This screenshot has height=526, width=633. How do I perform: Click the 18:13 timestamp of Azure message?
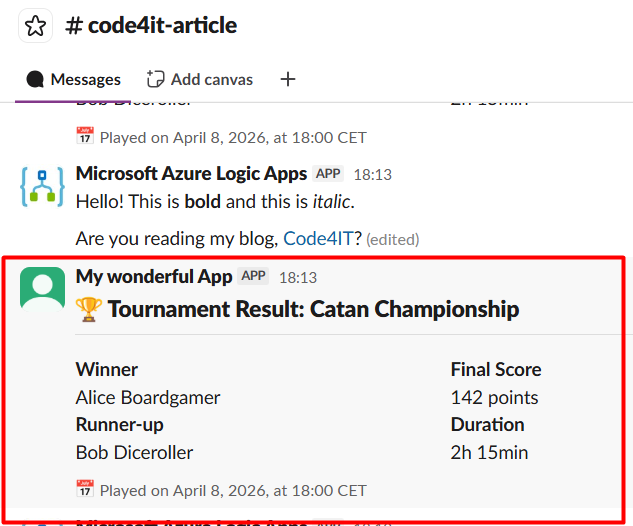pos(372,174)
